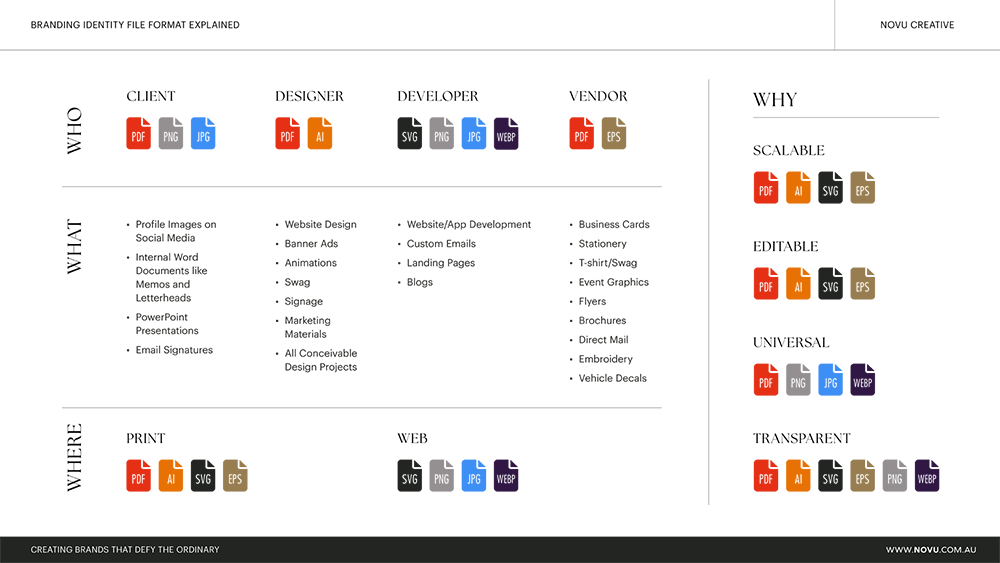Click the PDF icon under PRINT
Image resolution: width=1000 pixels, height=563 pixels.
point(138,476)
